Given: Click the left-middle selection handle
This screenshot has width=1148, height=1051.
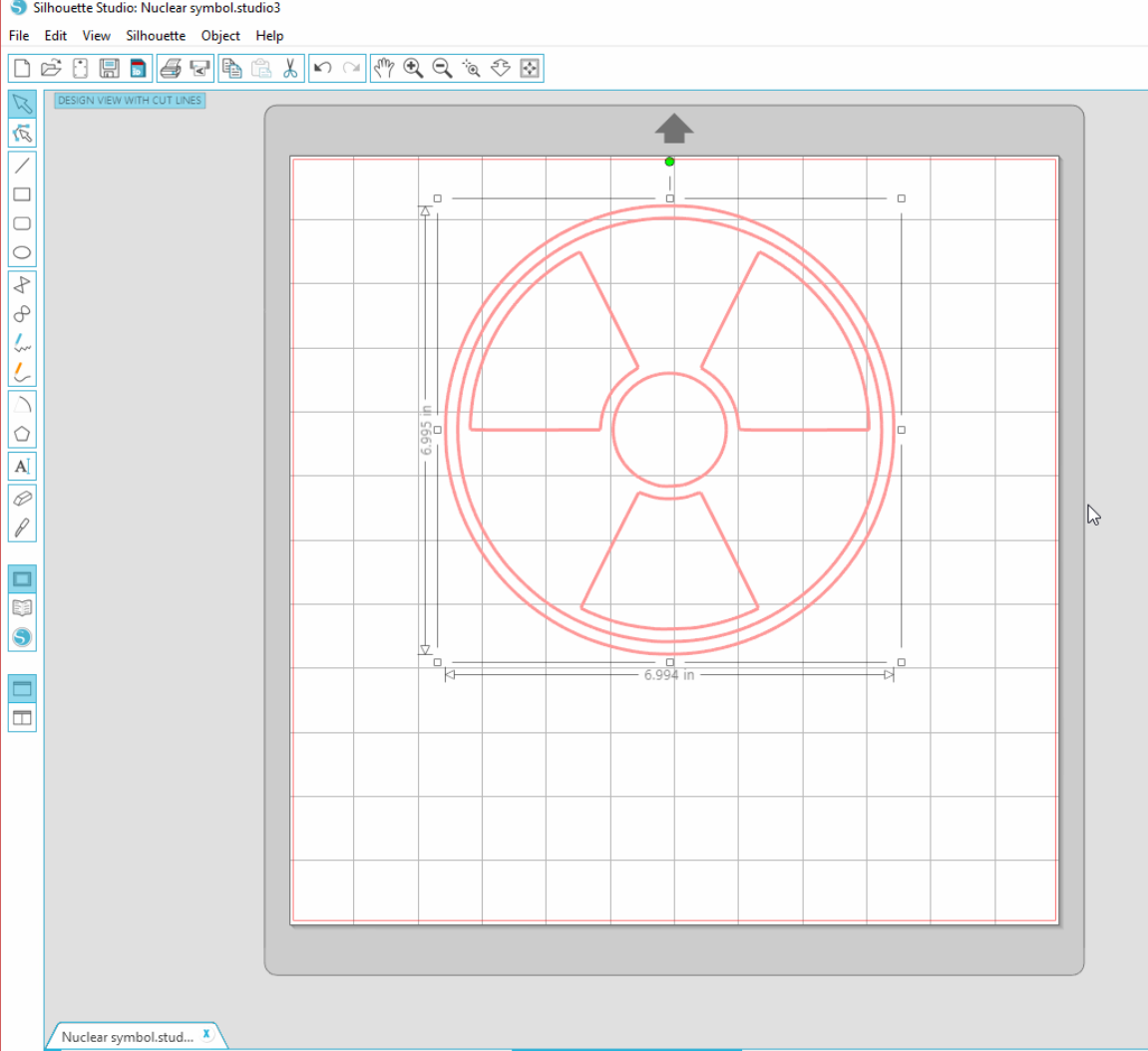Looking at the screenshot, I should [x=438, y=431].
